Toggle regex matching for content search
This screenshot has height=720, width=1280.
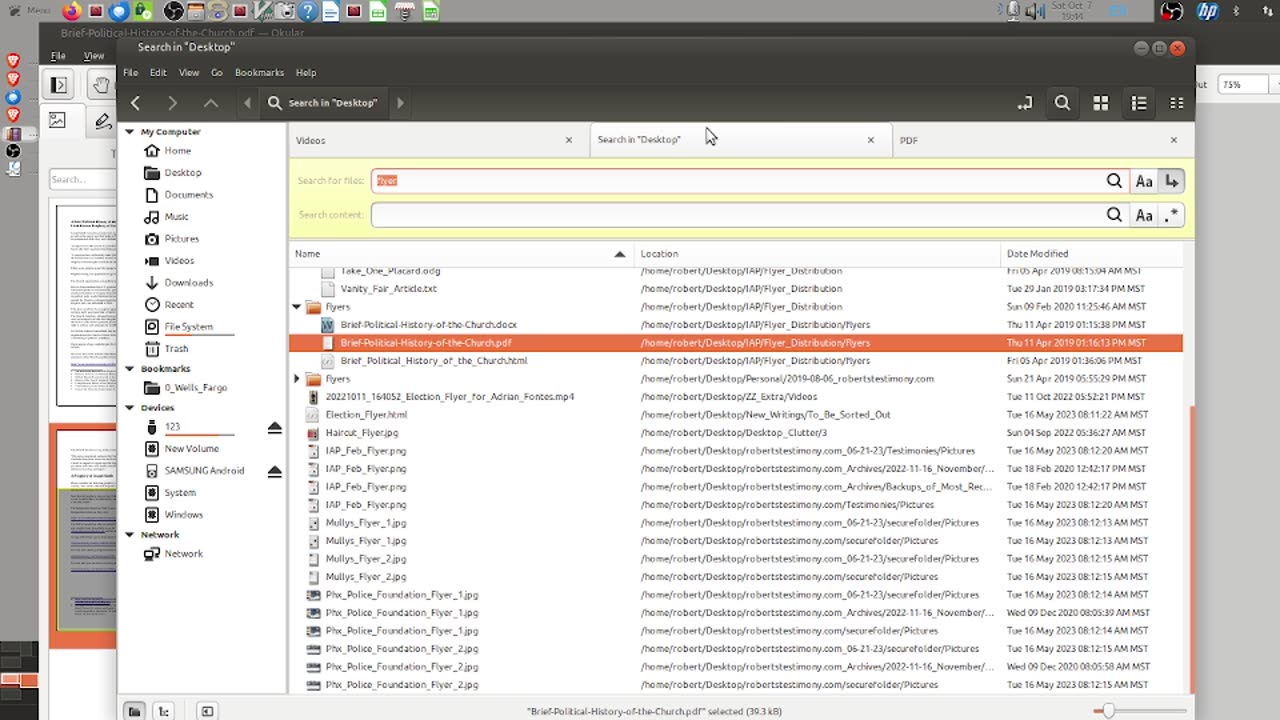tap(1172, 215)
